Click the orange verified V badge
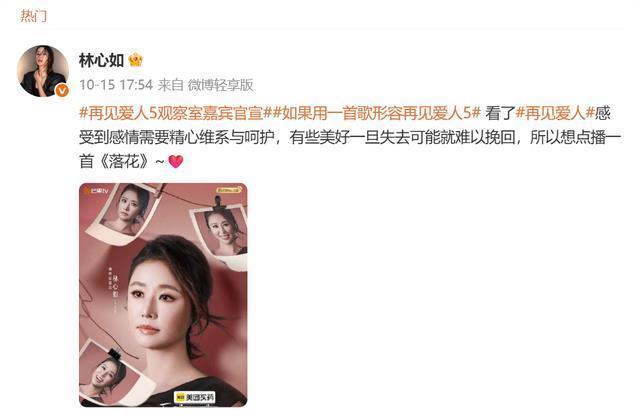Image resolution: width=640 pixels, height=420 pixels. coord(62,90)
